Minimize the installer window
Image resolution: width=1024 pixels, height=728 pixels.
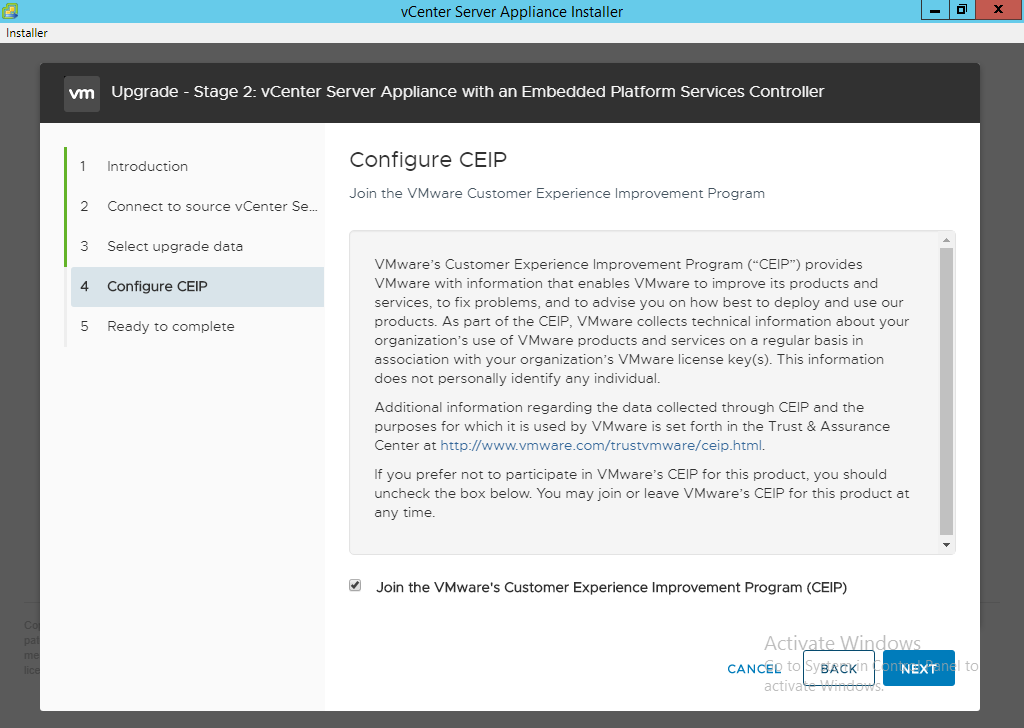(x=935, y=10)
